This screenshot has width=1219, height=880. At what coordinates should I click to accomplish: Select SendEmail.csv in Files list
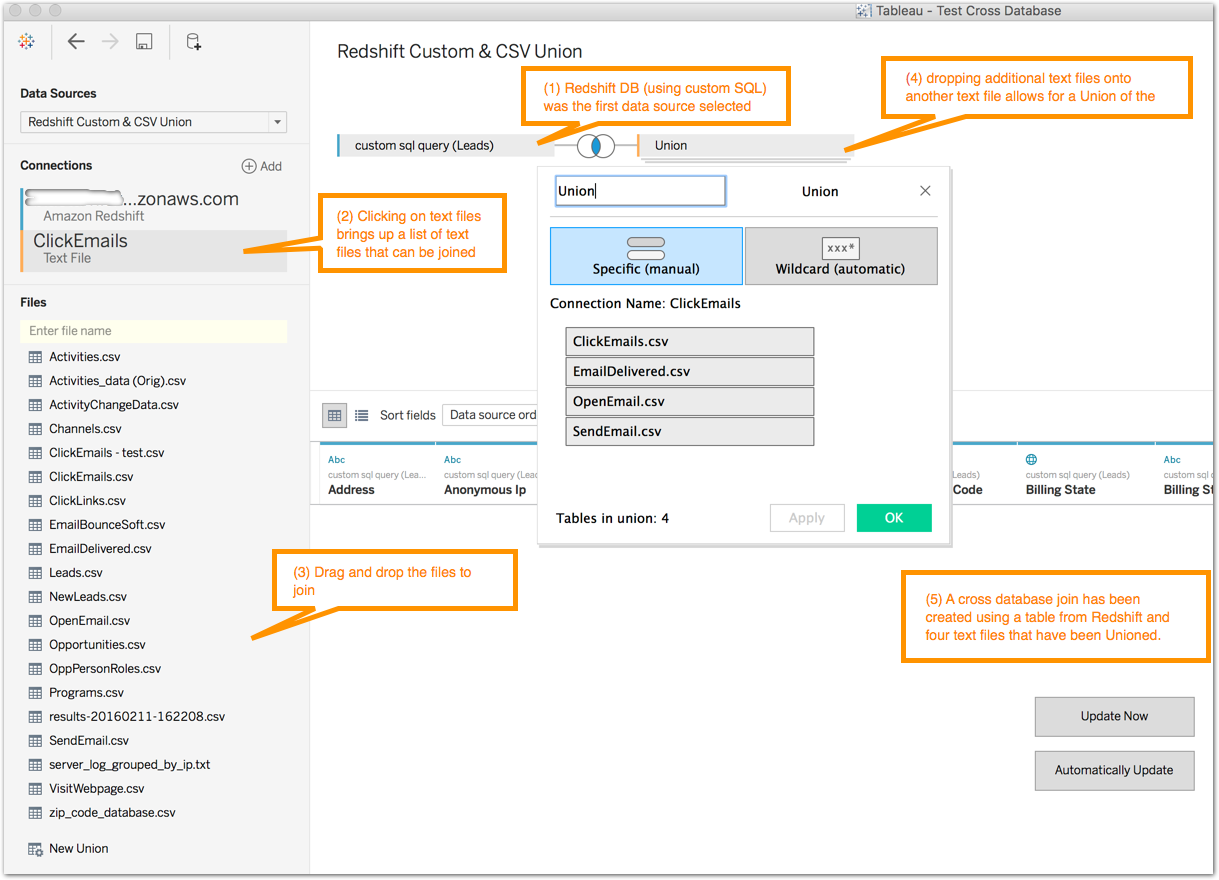pyautogui.click(x=89, y=741)
